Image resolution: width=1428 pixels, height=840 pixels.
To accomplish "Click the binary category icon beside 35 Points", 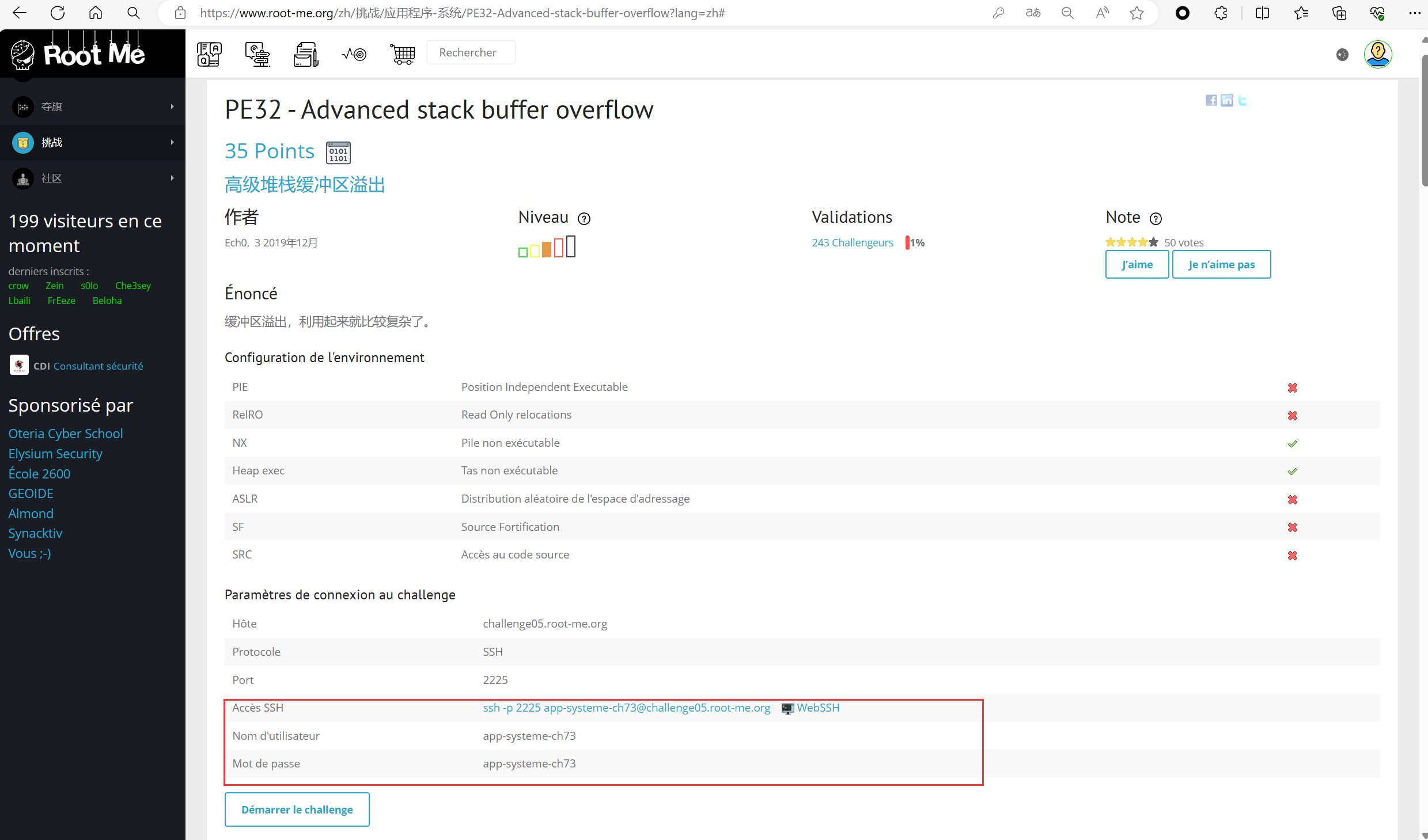I will (338, 152).
